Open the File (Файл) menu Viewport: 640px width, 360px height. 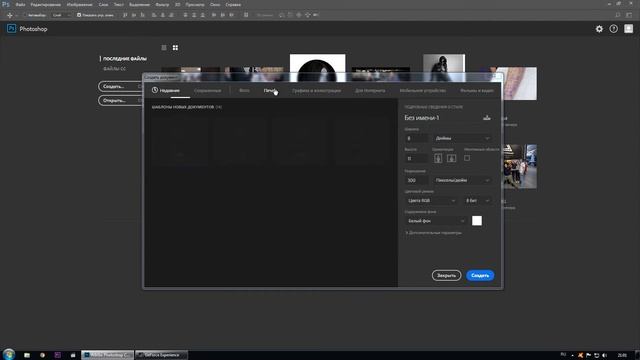pyautogui.click(x=20, y=4)
